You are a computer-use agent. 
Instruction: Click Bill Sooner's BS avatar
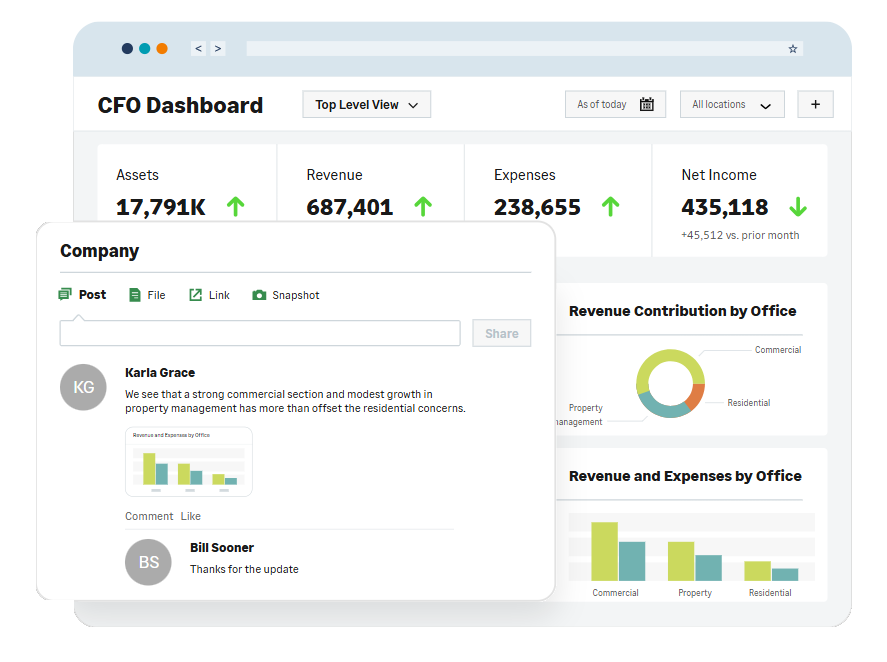pos(148,562)
